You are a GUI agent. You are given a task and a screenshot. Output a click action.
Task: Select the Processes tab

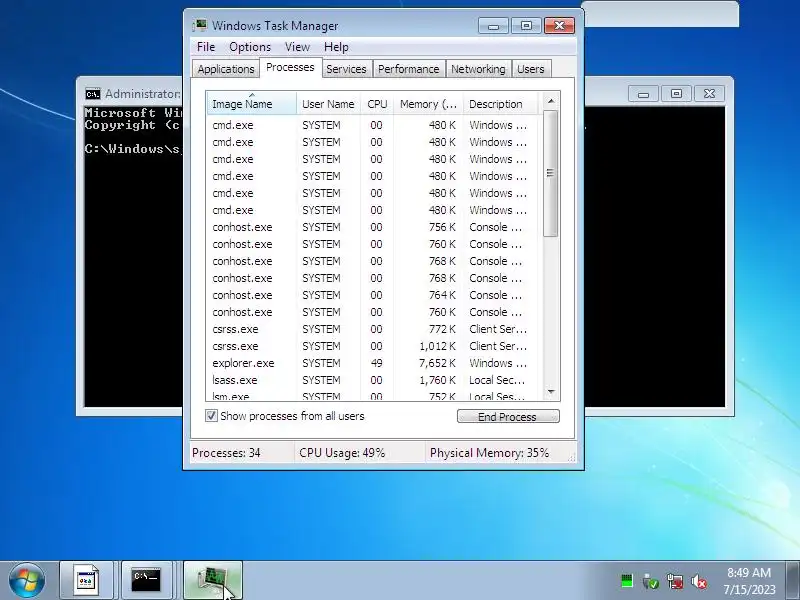(290, 67)
